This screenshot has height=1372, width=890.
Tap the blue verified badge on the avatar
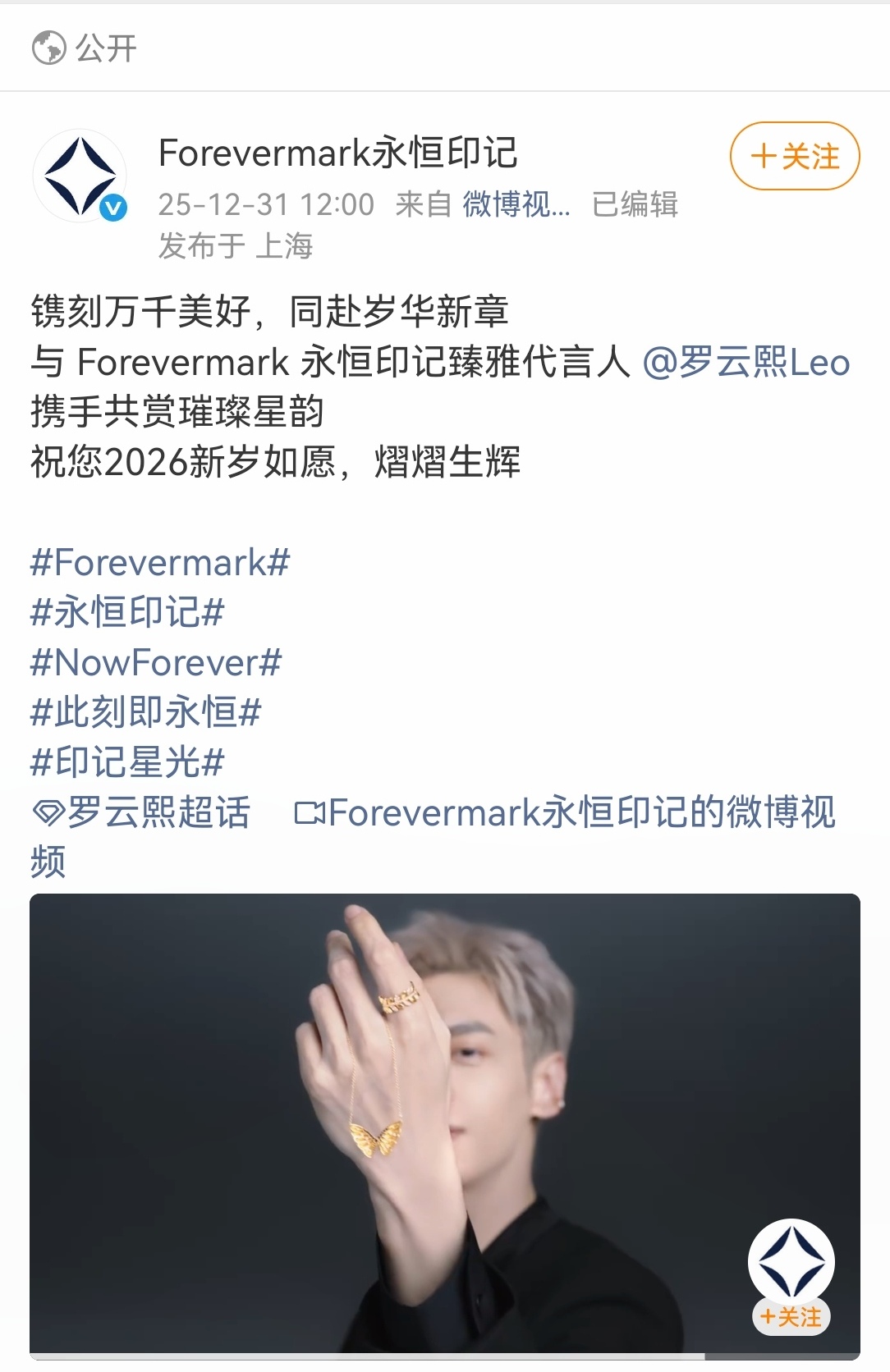point(113,208)
